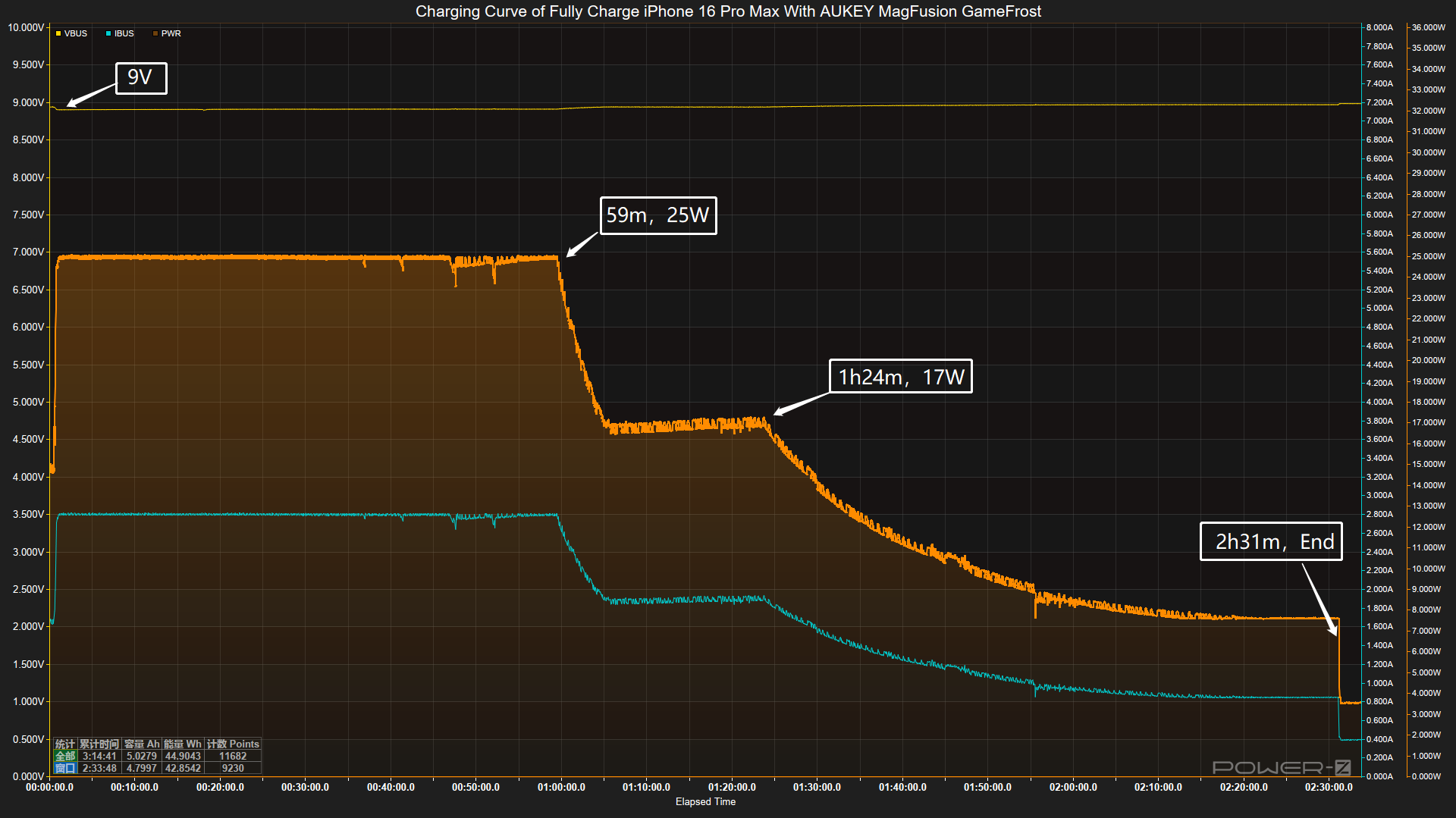This screenshot has width=1456, height=818.
Task: Click the 0.000V voltage axis label
Action: [28, 776]
